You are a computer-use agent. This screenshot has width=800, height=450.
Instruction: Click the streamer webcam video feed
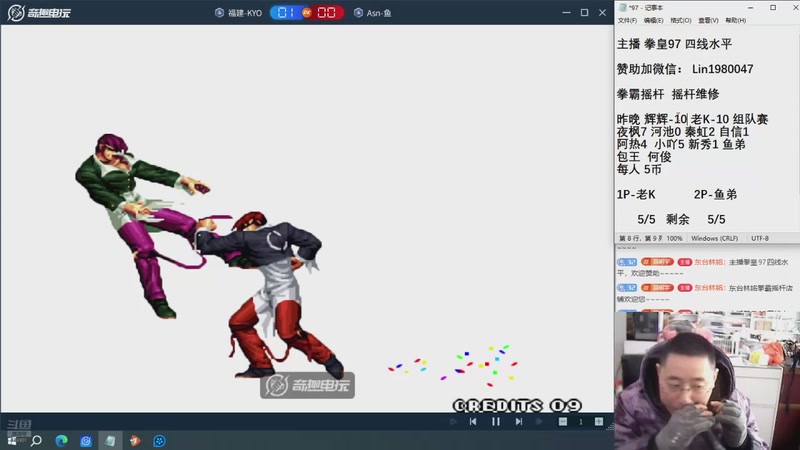707,381
